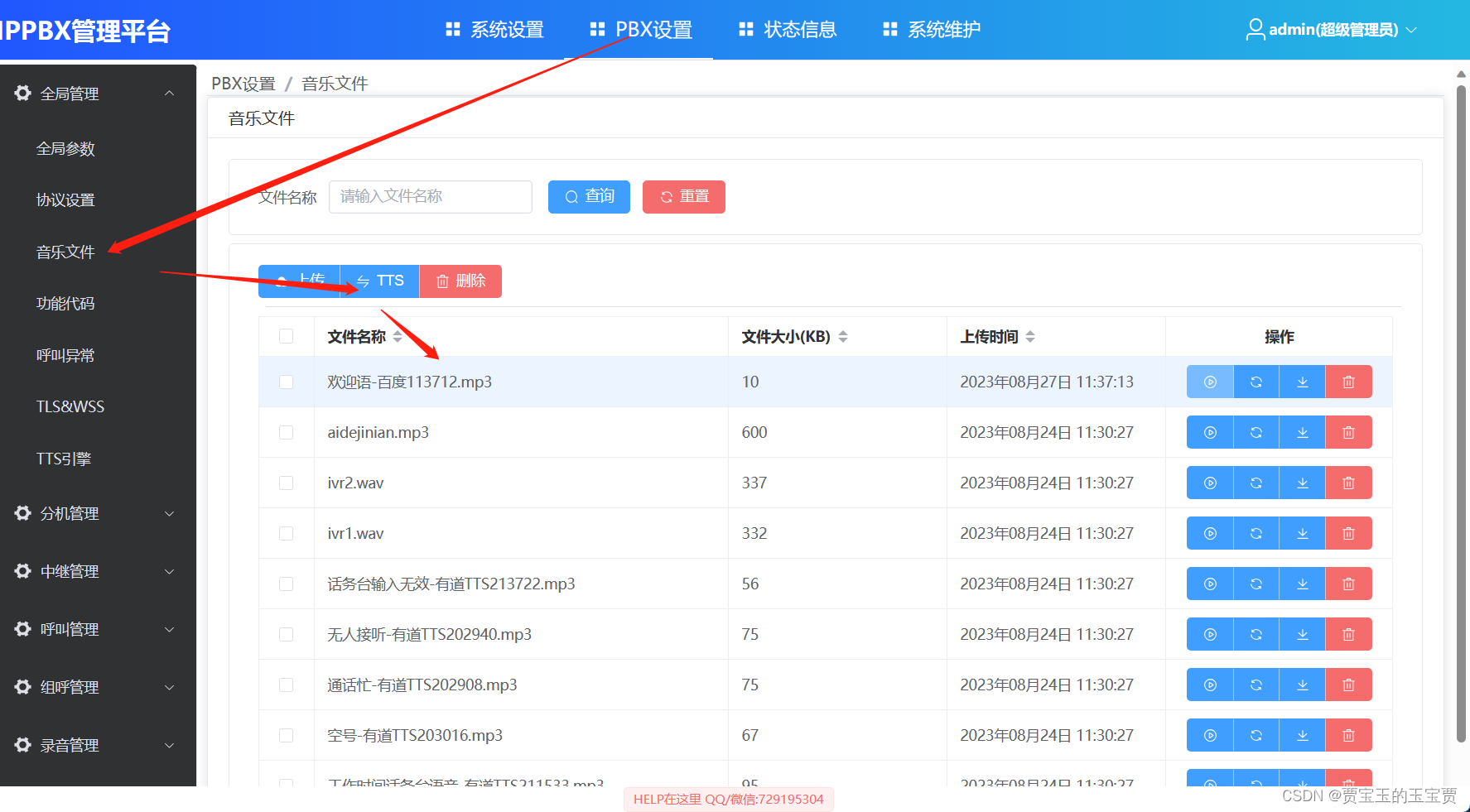Click the 重置 reset button
Image resolution: width=1470 pixels, height=812 pixels.
point(684,197)
